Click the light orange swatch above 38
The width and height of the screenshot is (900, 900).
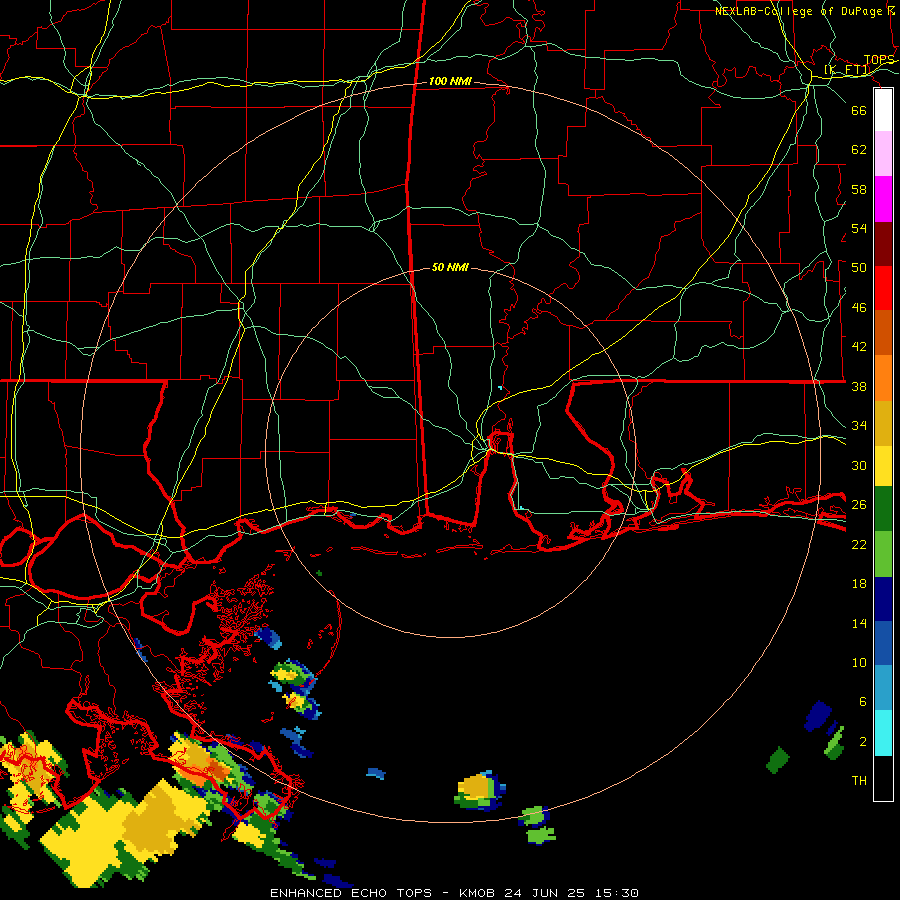click(883, 378)
